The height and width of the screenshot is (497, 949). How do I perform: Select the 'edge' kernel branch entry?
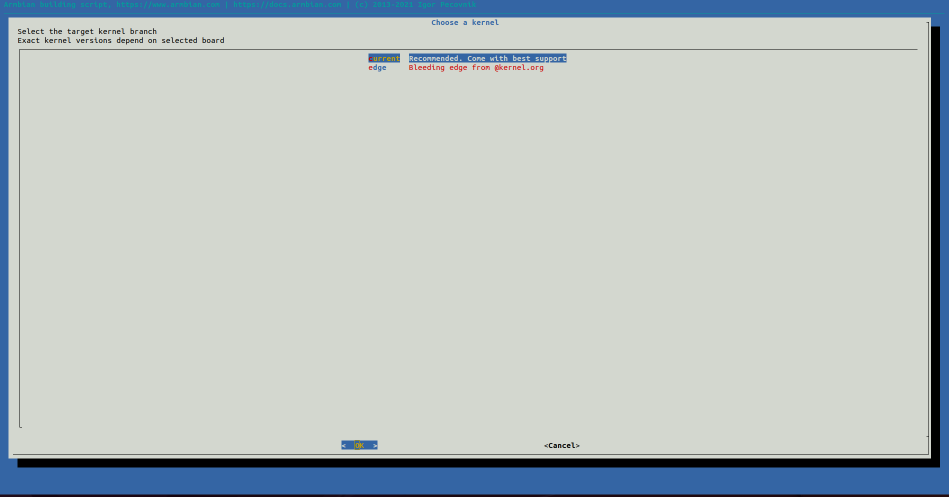[x=377, y=68]
